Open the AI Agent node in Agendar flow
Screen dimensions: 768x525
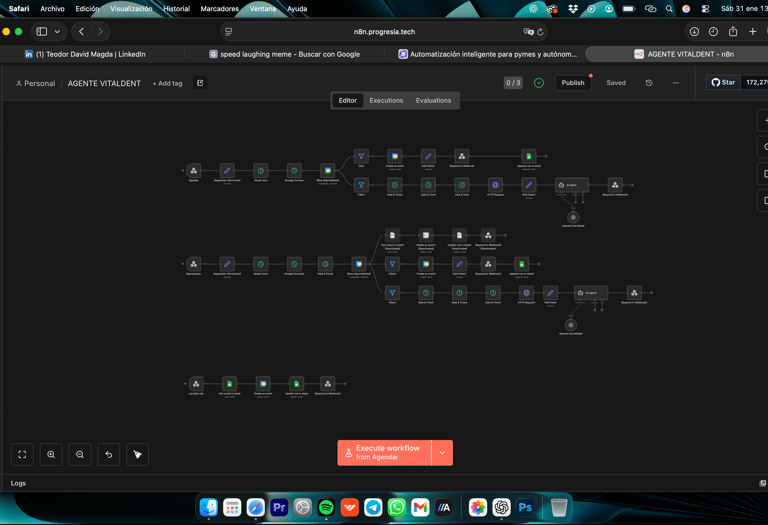(572, 185)
